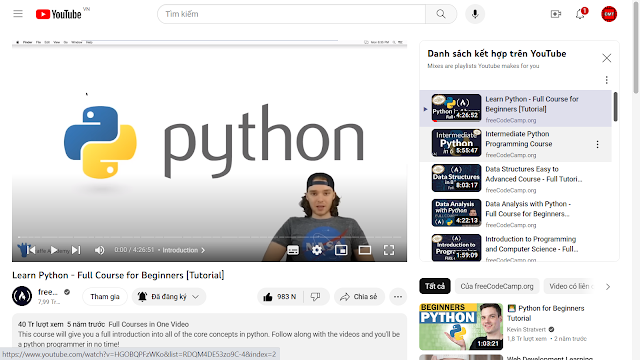
Task: Open the account avatar menu
Action: (609, 14)
